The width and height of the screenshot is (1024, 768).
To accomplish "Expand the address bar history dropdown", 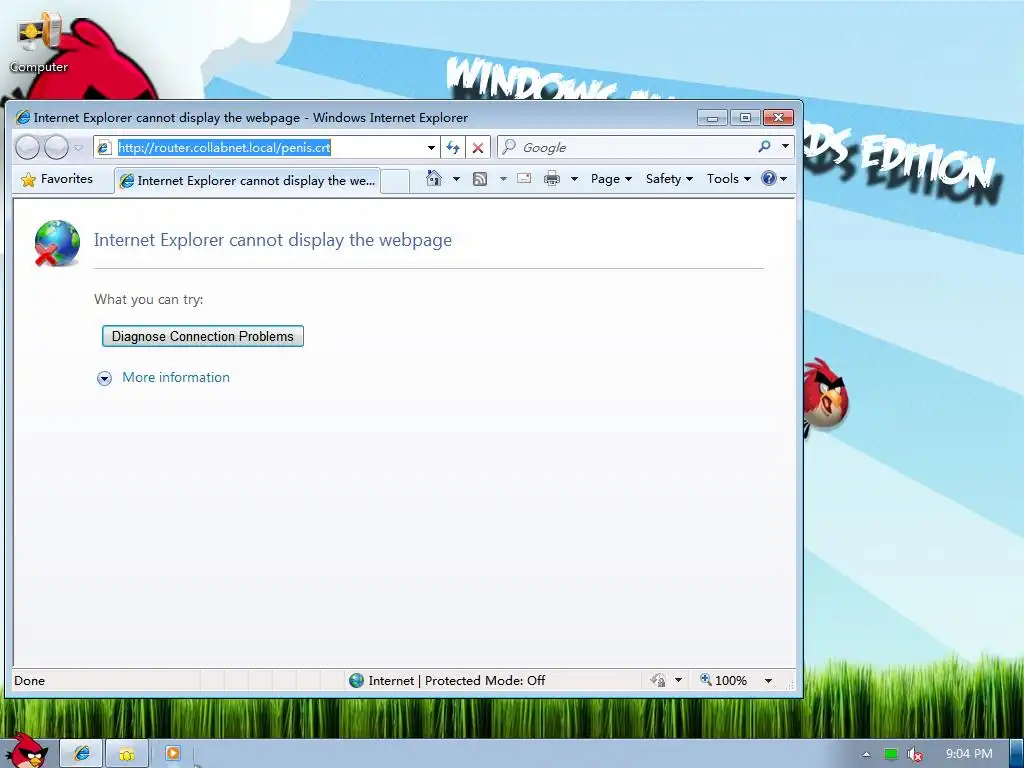I will pyautogui.click(x=431, y=148).
